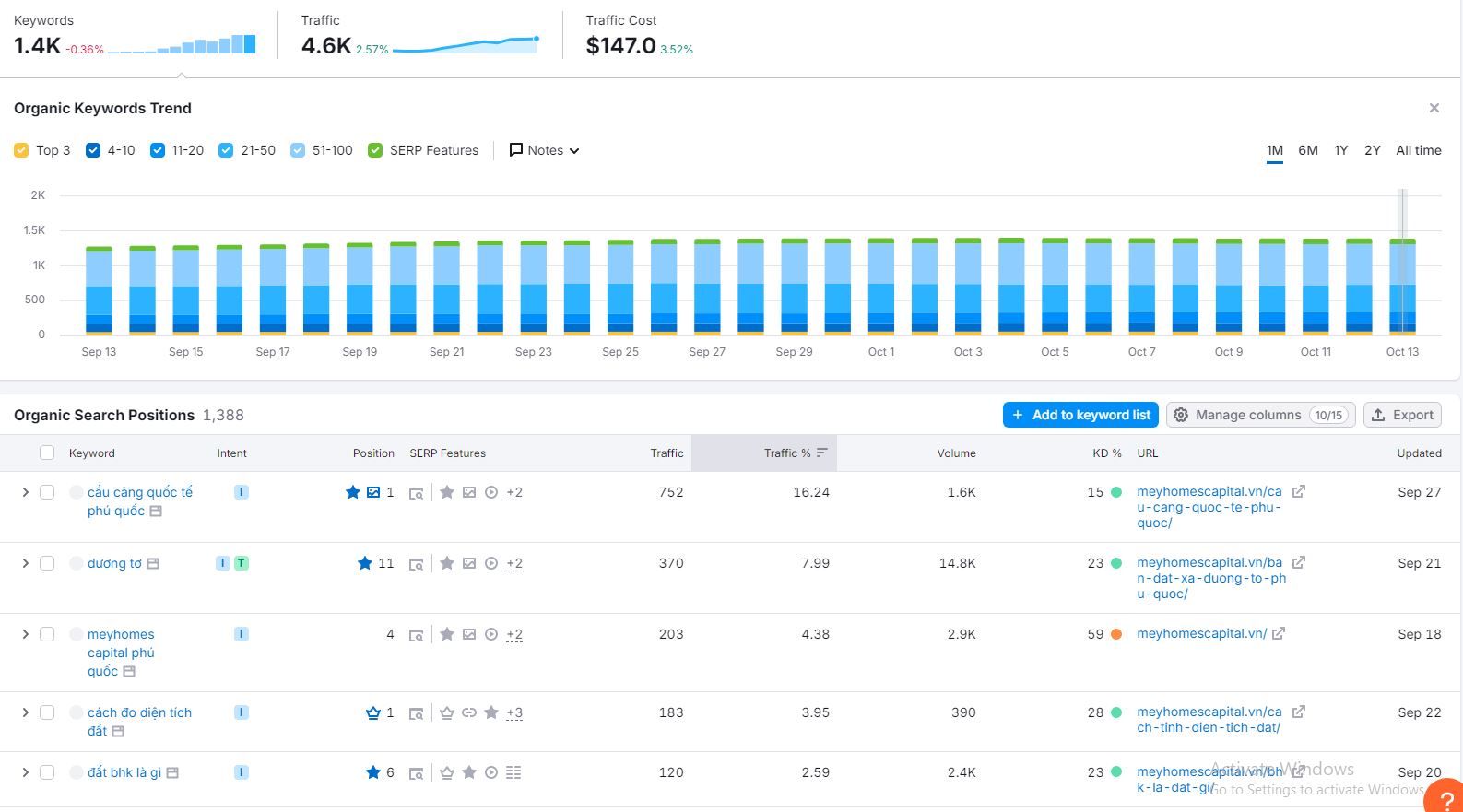View SERP snapshot for cầu cảng keyword
1463x812 pixels.
[x=156, y=511]
